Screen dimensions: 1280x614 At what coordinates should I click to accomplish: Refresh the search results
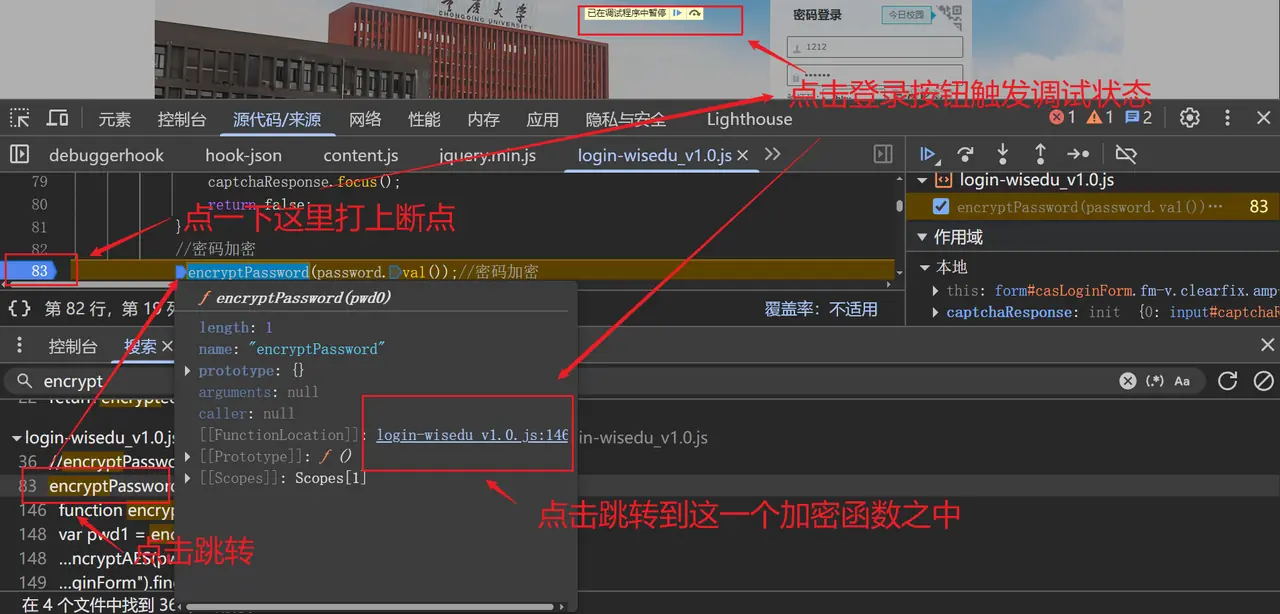(x=1228, y=381)
